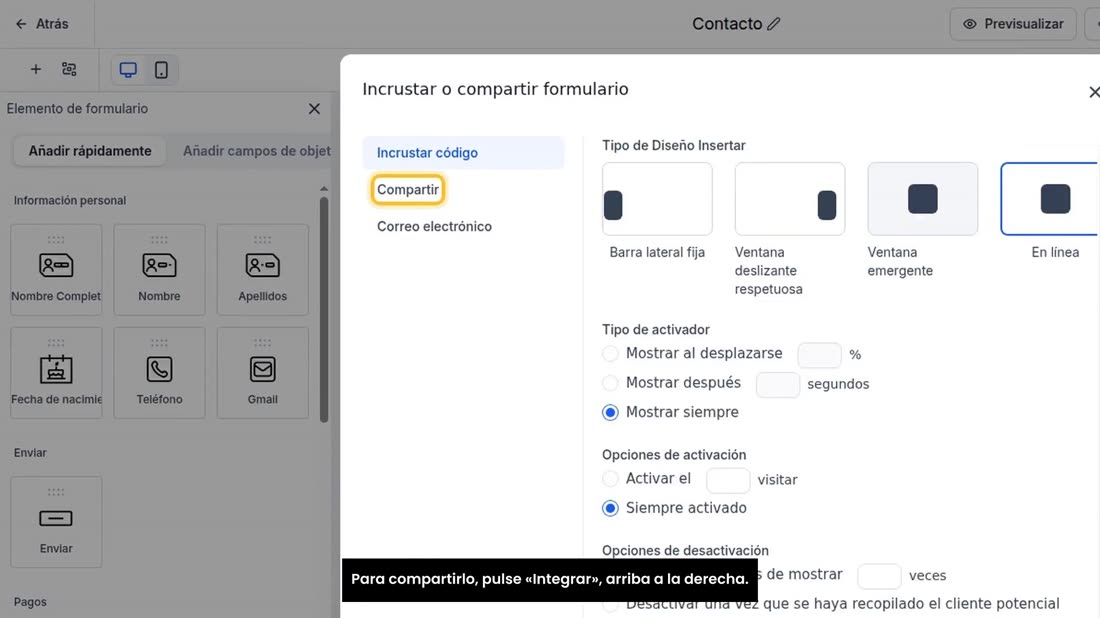The image size is (1100, 618).
Task: Choose Ventana deslizante respetuosa layout
Action: (790, 199)
